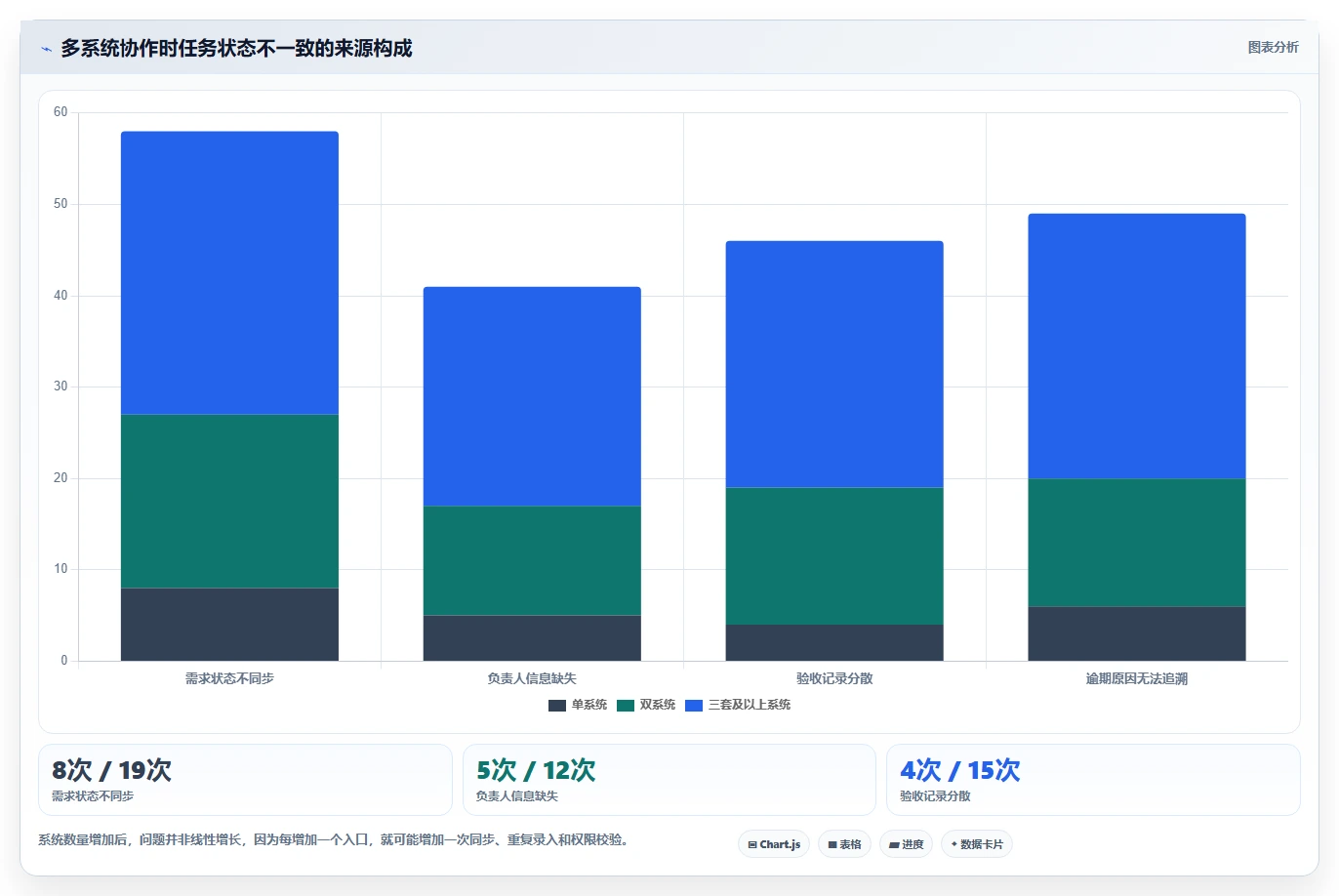Screen dimensions: 1339x896
Task: Click y-axis tick label 30
Action: click(61, 387)
